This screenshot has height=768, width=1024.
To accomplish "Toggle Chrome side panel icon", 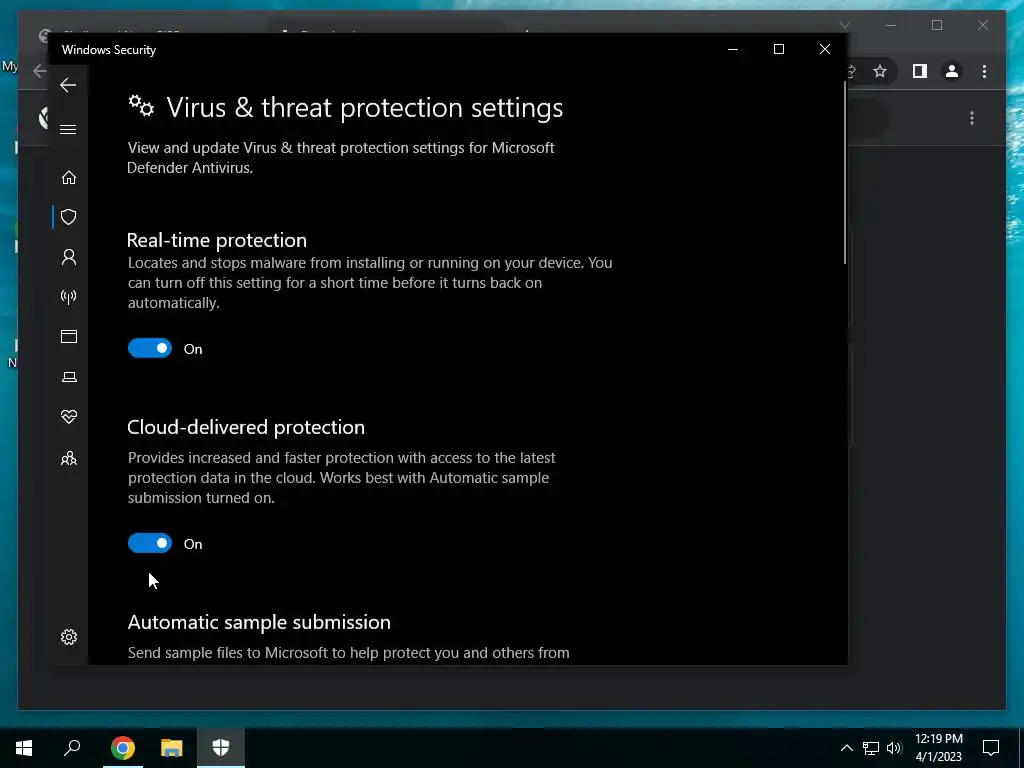I will (x=920, y=71).
